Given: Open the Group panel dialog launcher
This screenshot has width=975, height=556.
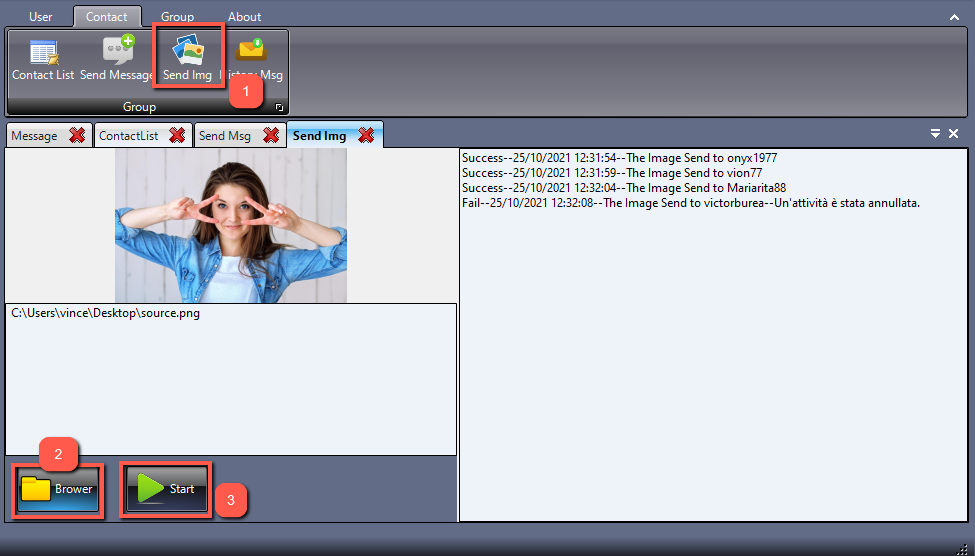Looking at the screenshot, I should pos(279,107).
